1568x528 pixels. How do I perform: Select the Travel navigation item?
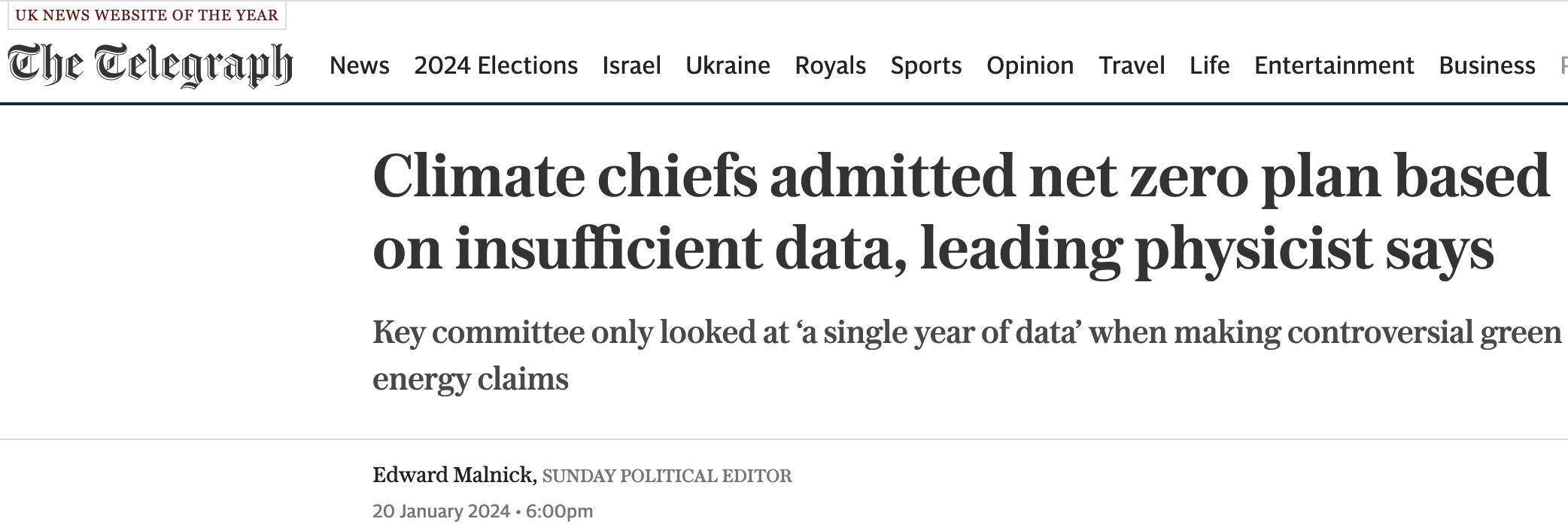point(1132,66)
